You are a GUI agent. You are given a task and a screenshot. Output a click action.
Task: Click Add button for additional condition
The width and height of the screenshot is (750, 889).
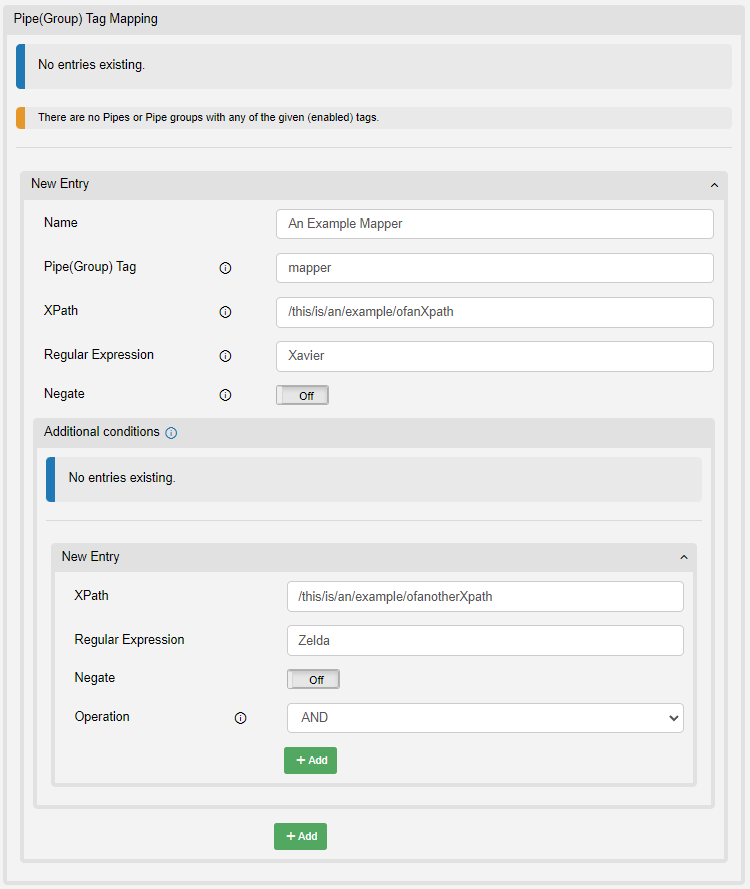click(x=310, y=760)
